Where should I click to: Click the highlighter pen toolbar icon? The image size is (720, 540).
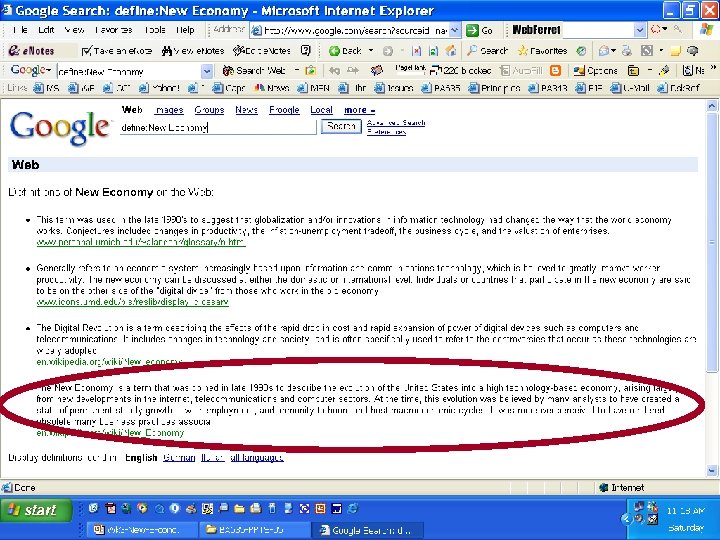664,71
